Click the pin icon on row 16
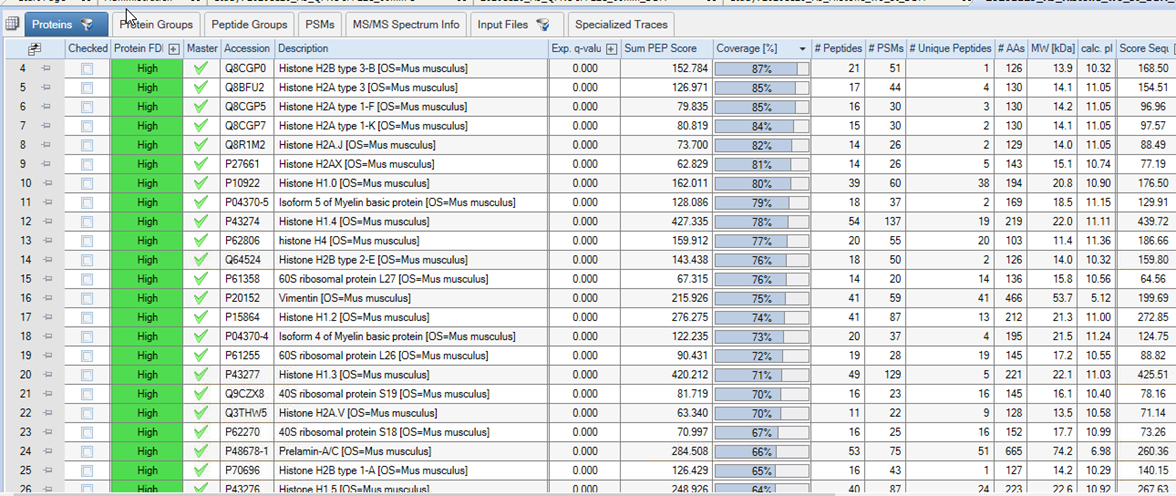This screenshot has height=496, width=1176. point(45,299)
